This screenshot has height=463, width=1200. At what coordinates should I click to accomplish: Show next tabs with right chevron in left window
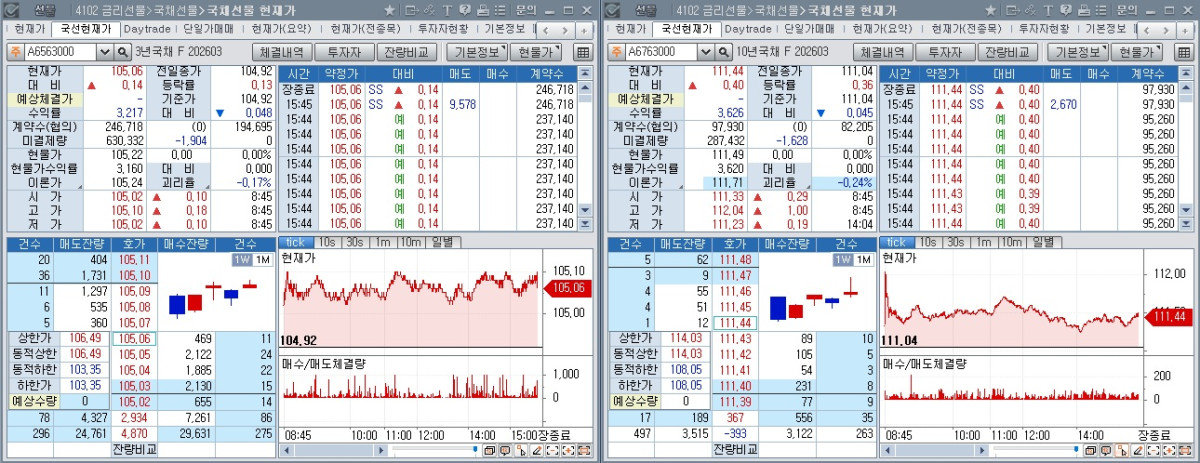(x=566, y=31)
